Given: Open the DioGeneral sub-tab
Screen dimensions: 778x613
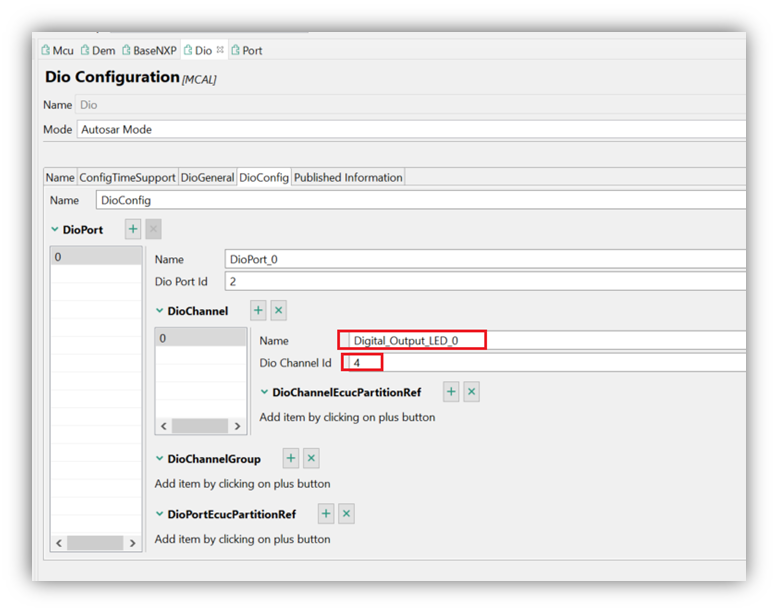Looking at the screenshot, I should click(x=207, y=178).
